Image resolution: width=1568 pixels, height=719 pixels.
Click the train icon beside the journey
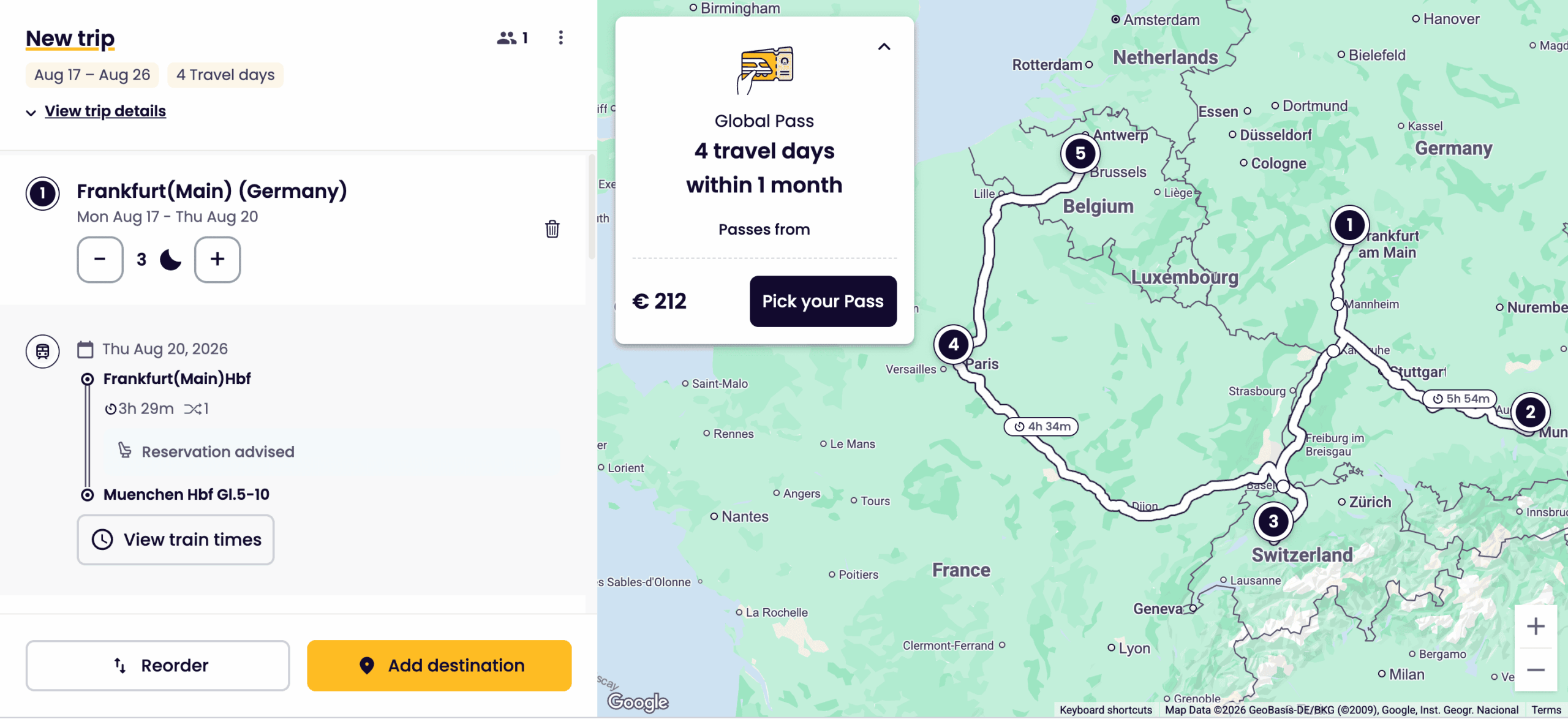(43, 352)
